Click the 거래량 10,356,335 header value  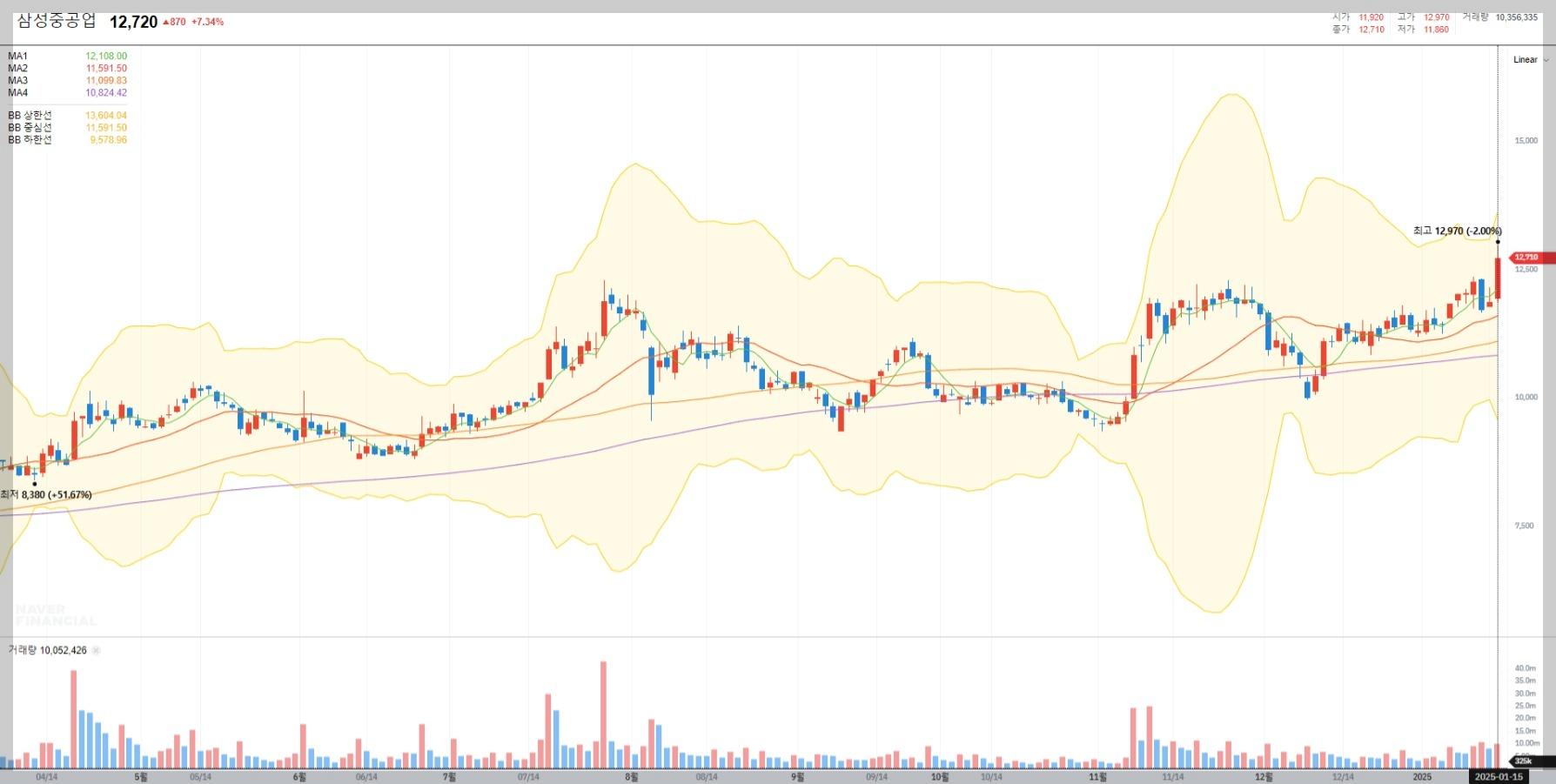[x=1500, y=17]
